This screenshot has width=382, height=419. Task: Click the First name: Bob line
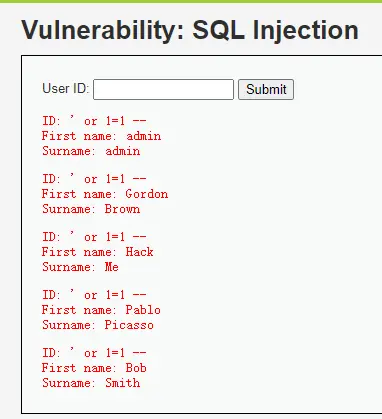click(94, 368)
